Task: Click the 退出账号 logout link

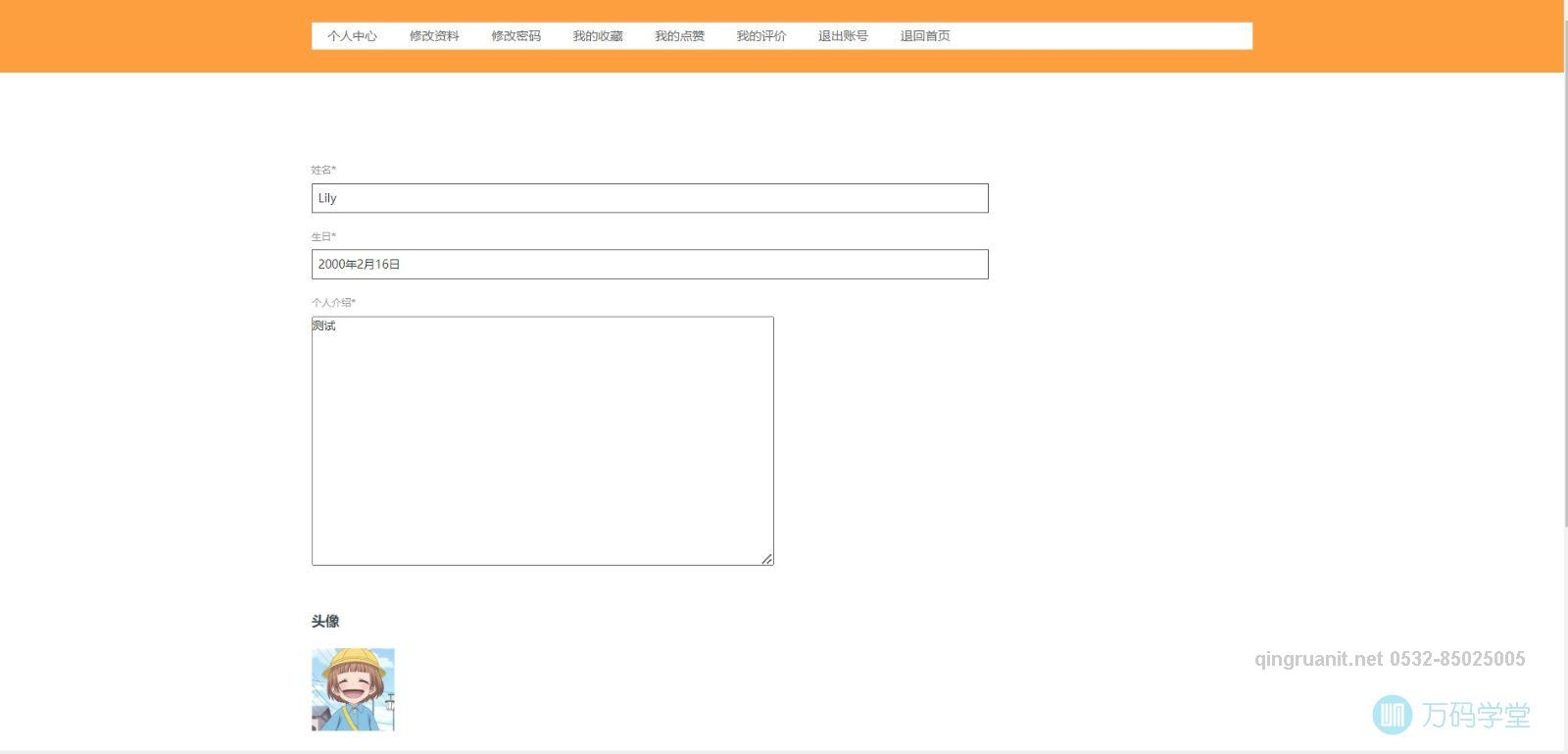Action: [x=843, y=36]
